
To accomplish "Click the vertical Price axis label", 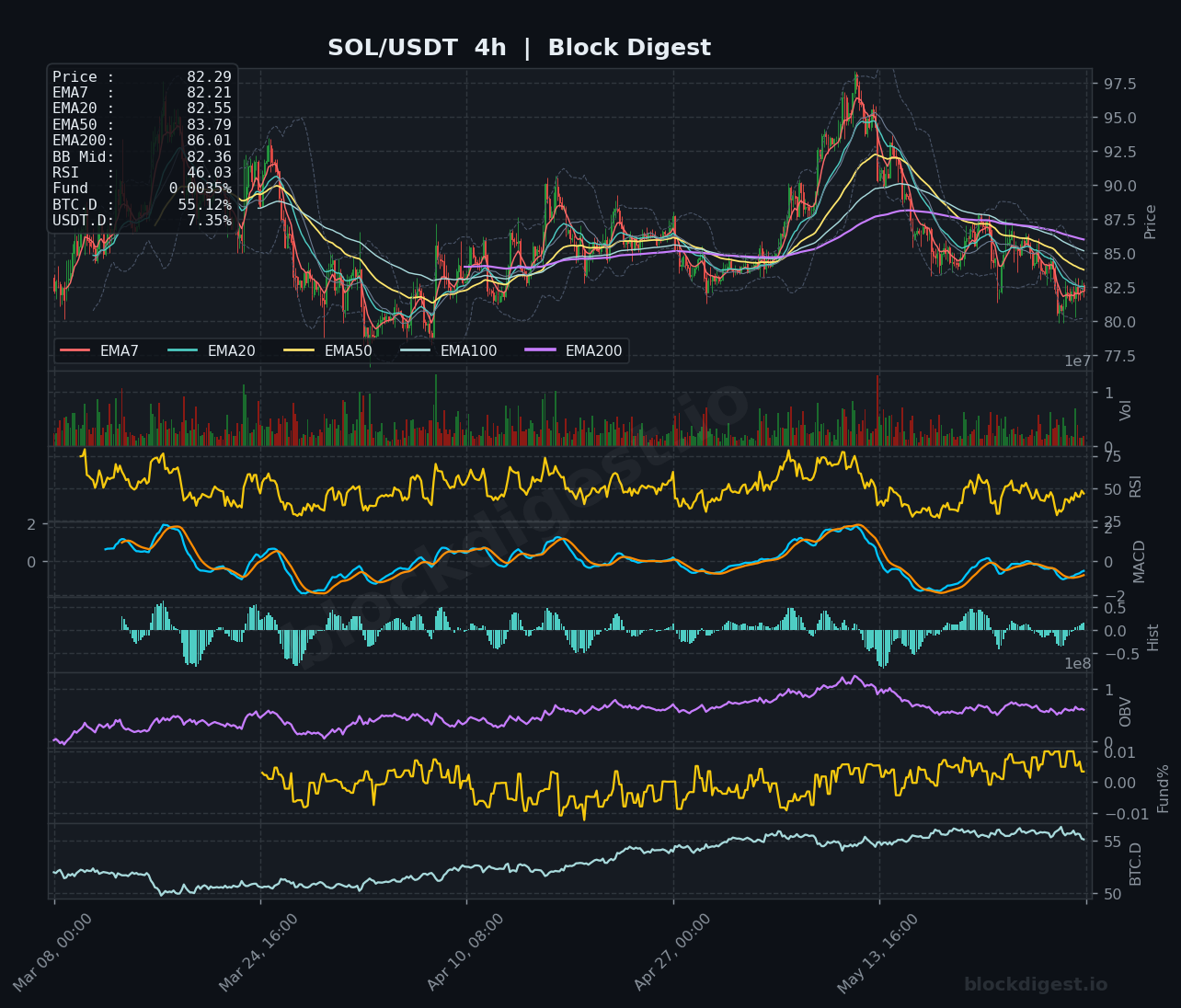I will click(x=1151, y=222).
